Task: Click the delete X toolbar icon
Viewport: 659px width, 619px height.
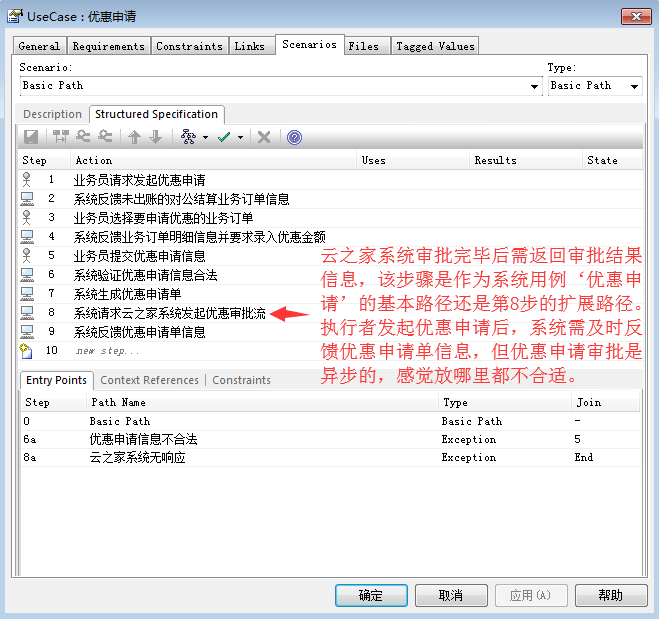Action: pos(264,137)
